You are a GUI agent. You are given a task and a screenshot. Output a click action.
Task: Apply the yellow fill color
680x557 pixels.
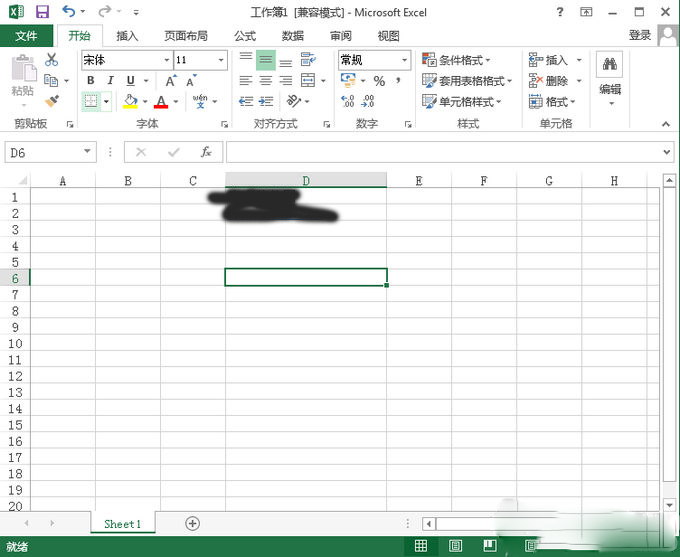coord(130,102)
